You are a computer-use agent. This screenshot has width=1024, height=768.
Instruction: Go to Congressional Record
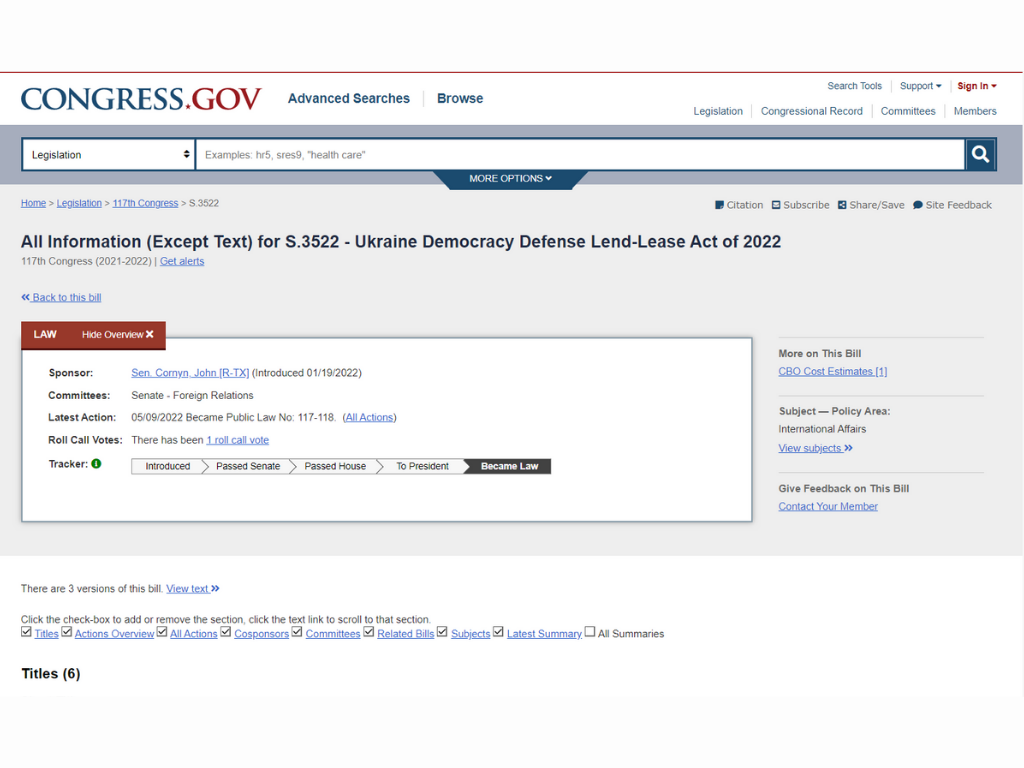pyautogui.click(x=812, y=112)
